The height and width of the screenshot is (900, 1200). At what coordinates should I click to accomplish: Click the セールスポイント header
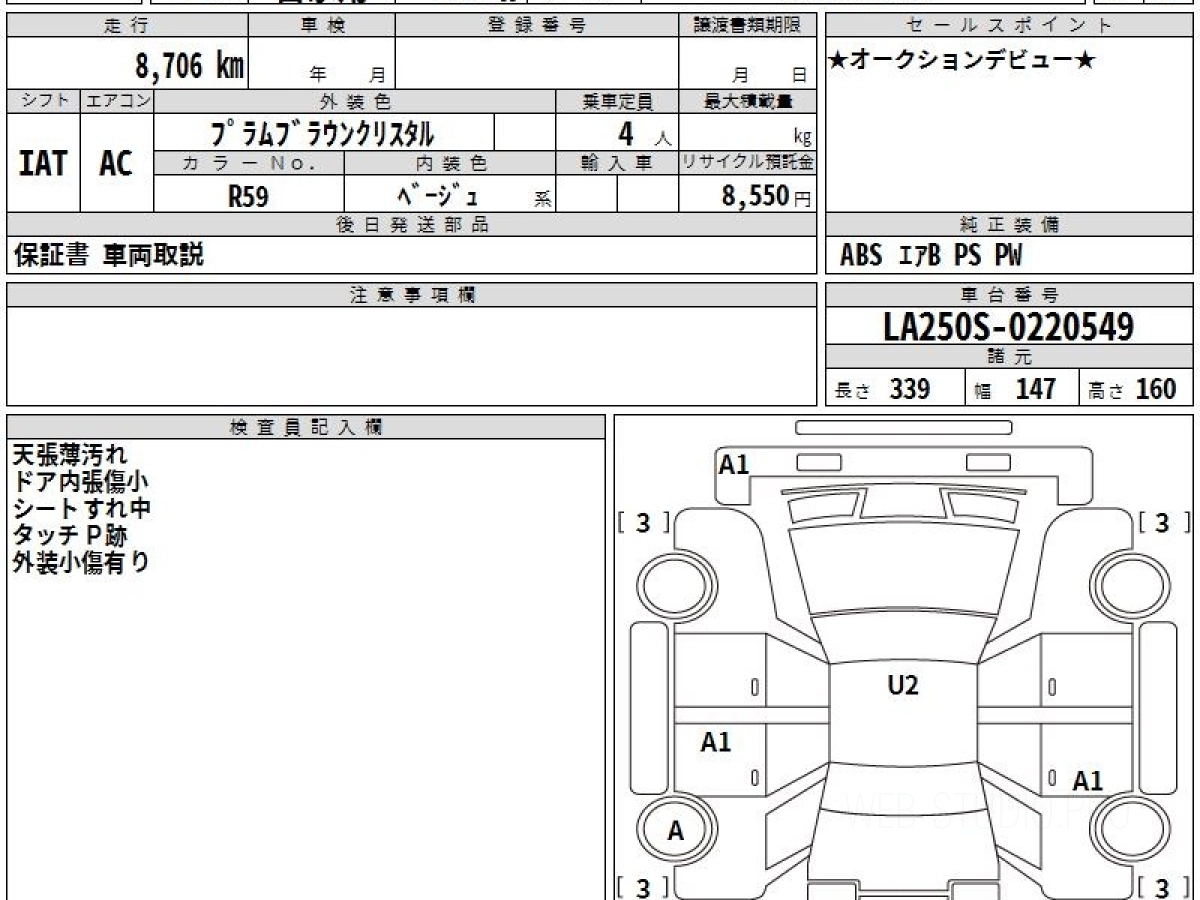[1010, 26]
